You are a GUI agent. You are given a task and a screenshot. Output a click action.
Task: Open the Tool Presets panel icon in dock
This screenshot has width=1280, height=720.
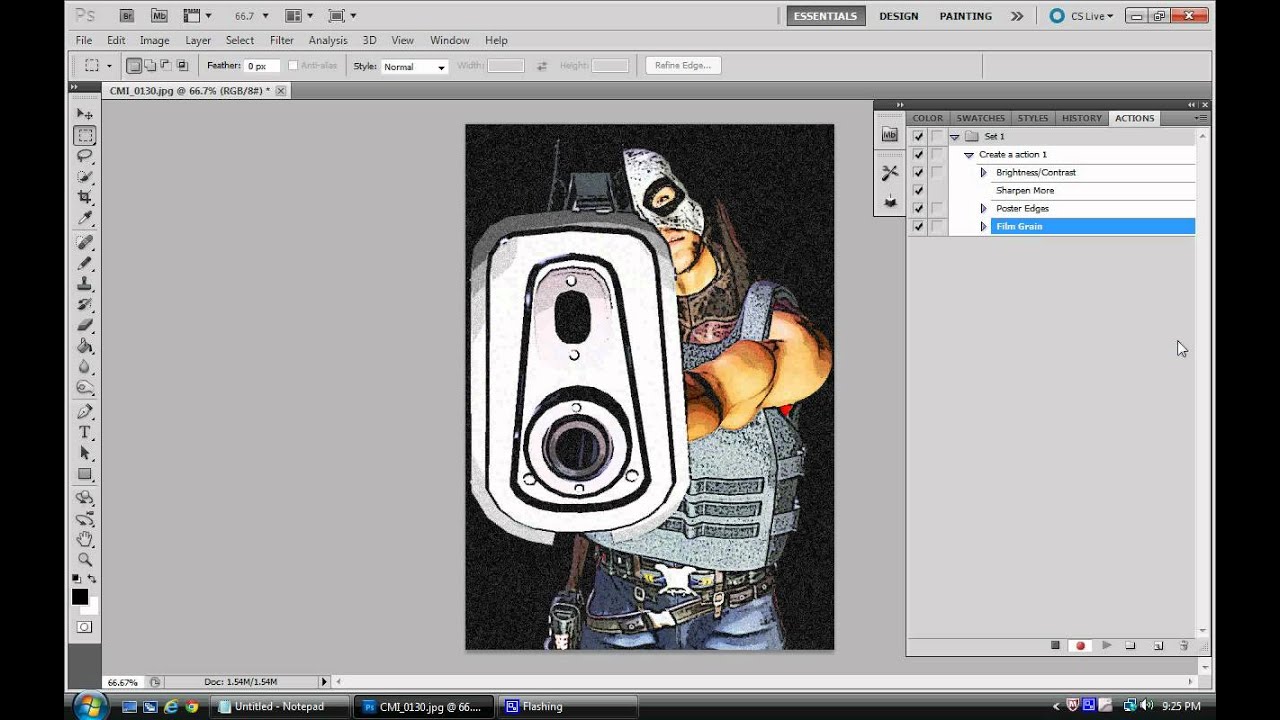(890, 173)
